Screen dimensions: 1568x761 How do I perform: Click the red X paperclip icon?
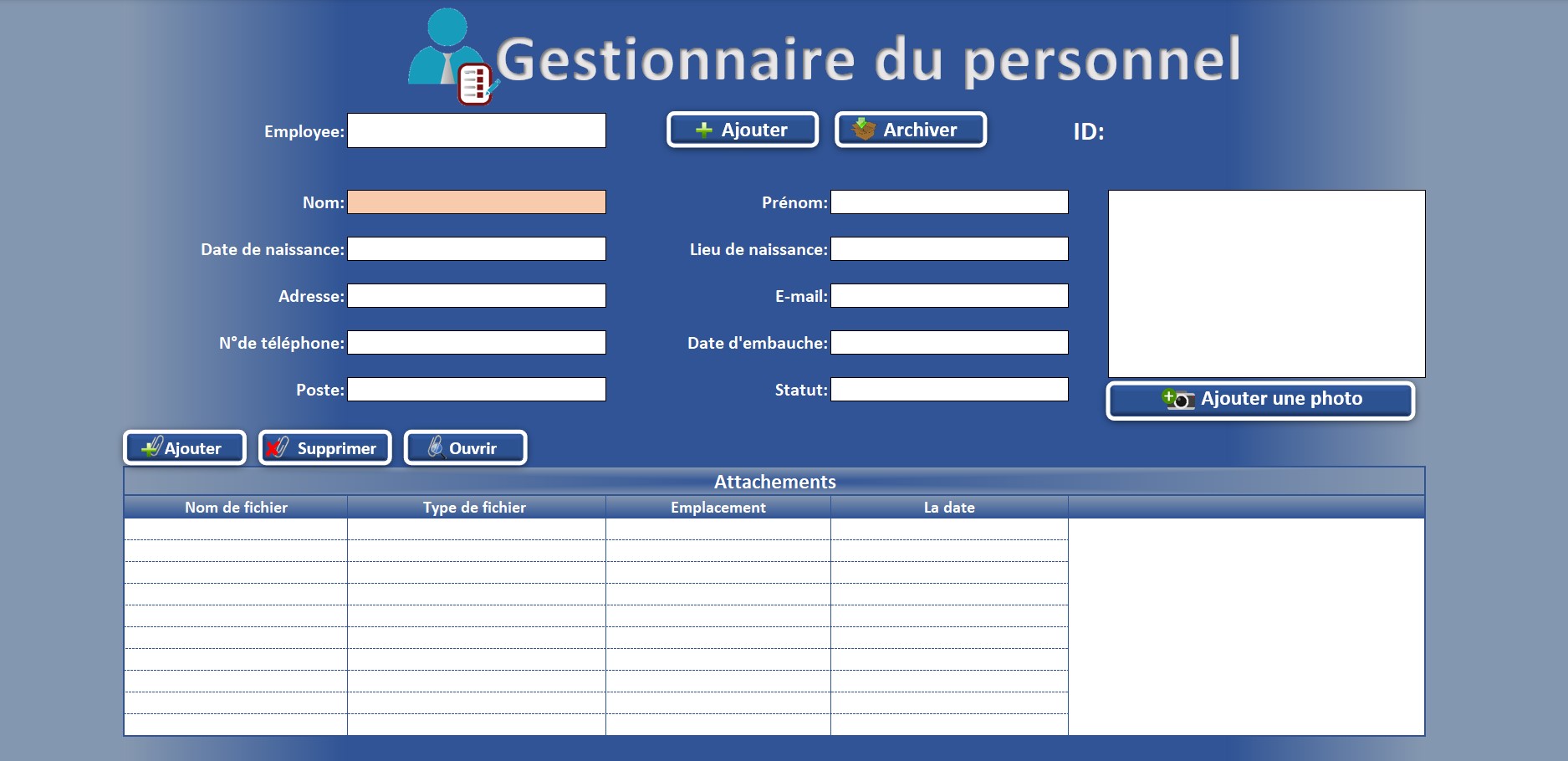click(x=277, y=447)
